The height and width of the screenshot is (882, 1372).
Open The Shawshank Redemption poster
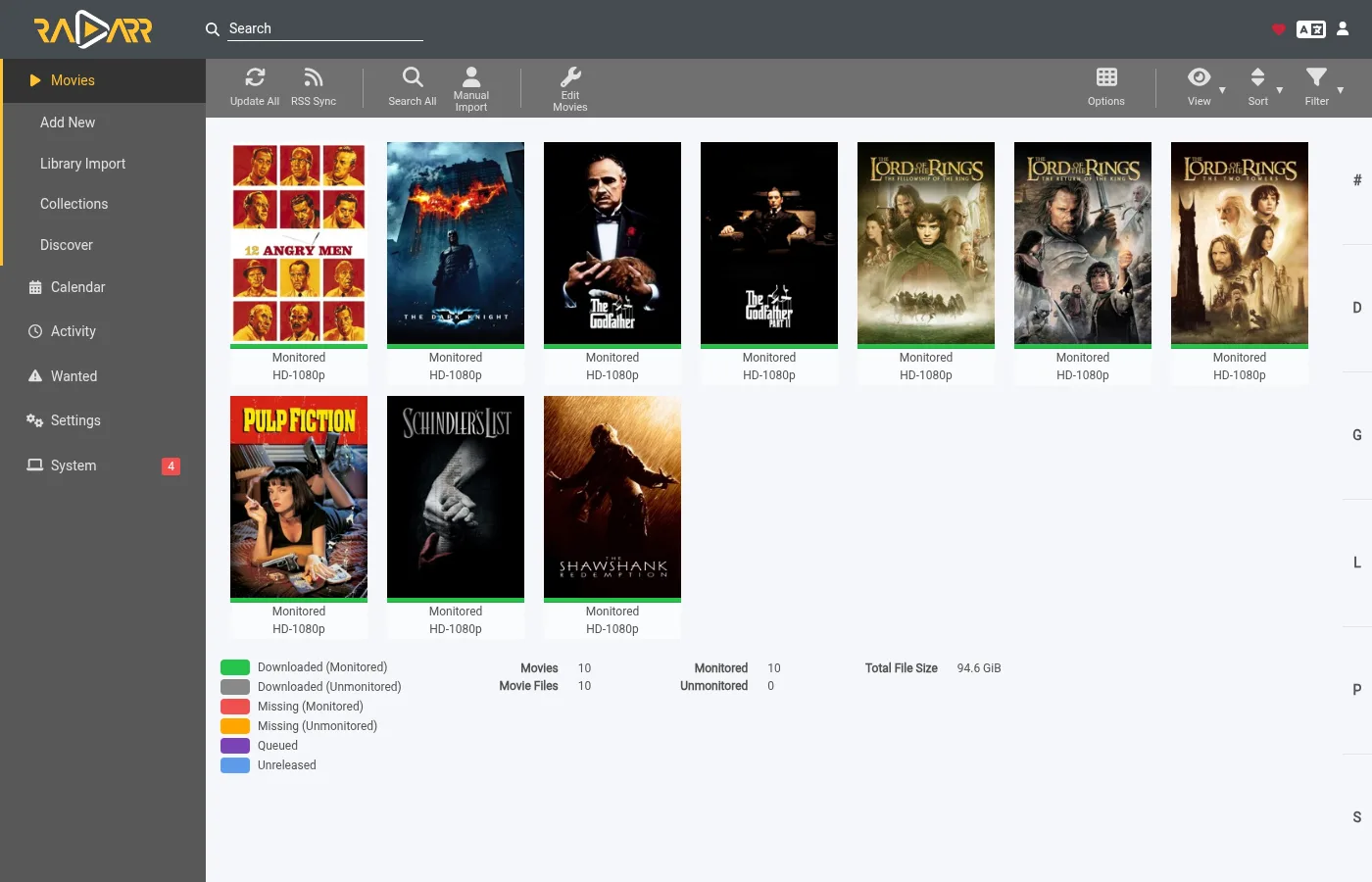[x=612, y=497]
